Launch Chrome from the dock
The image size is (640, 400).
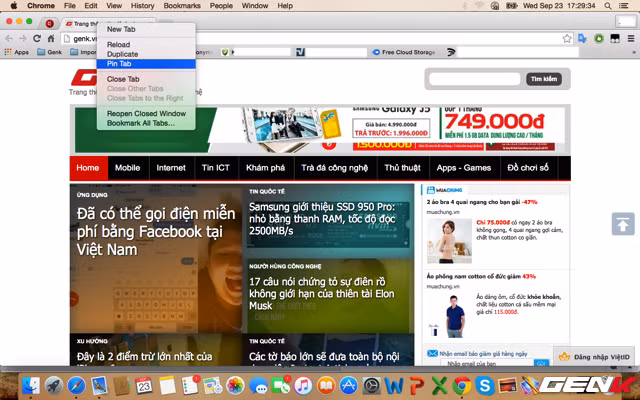(461, 385)
